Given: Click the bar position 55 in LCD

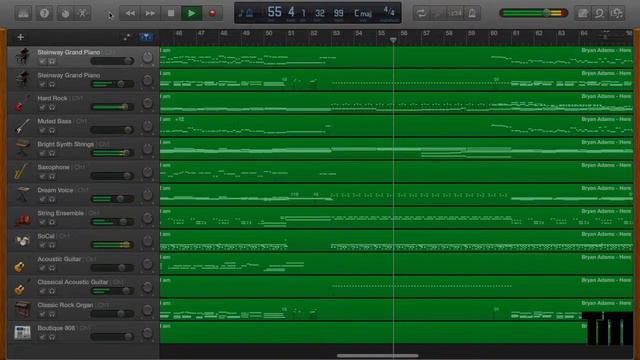Looking at the screenshot, I should (274, 12).
